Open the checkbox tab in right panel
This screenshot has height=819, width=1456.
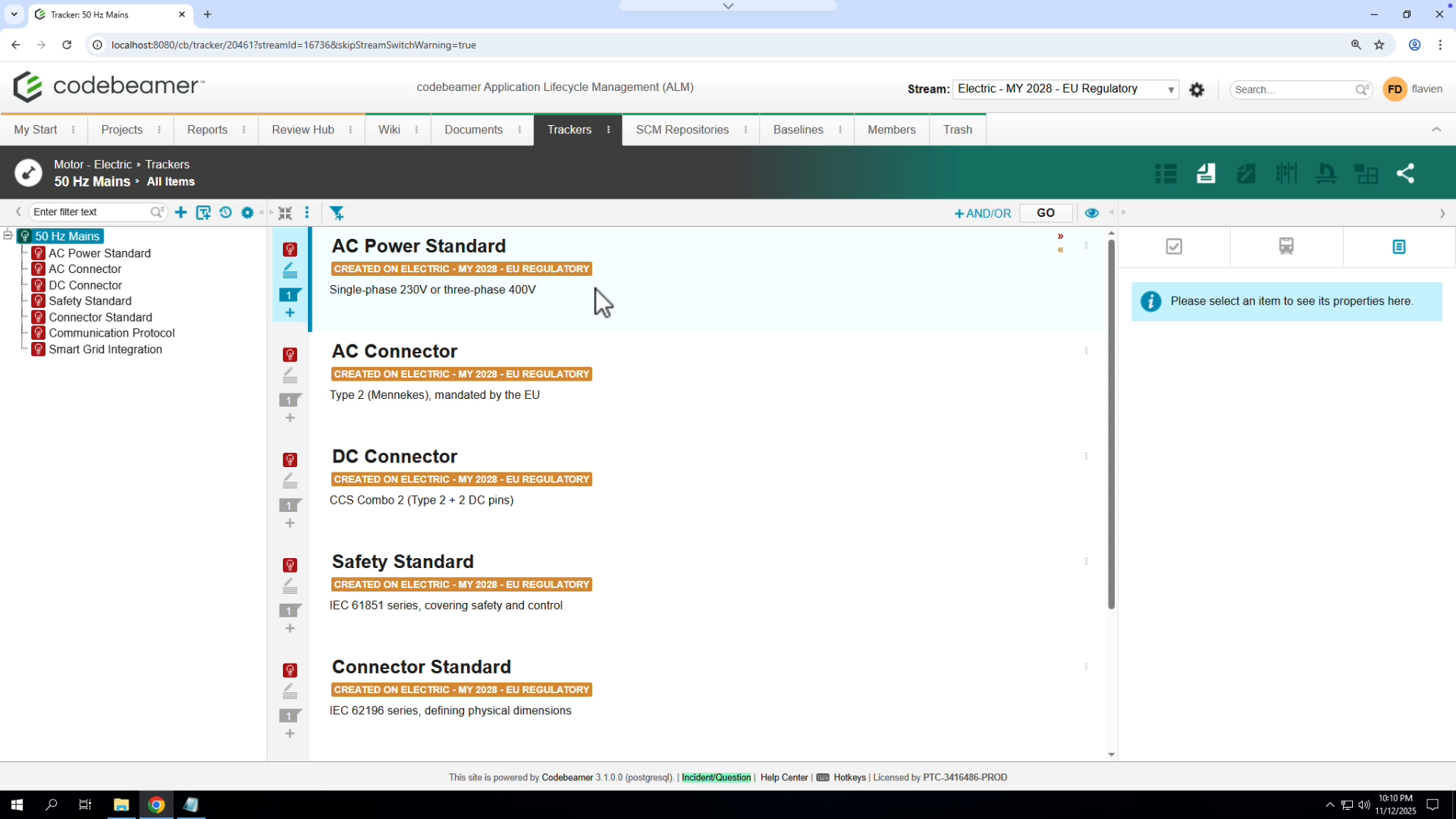(x=1174, y=246)
